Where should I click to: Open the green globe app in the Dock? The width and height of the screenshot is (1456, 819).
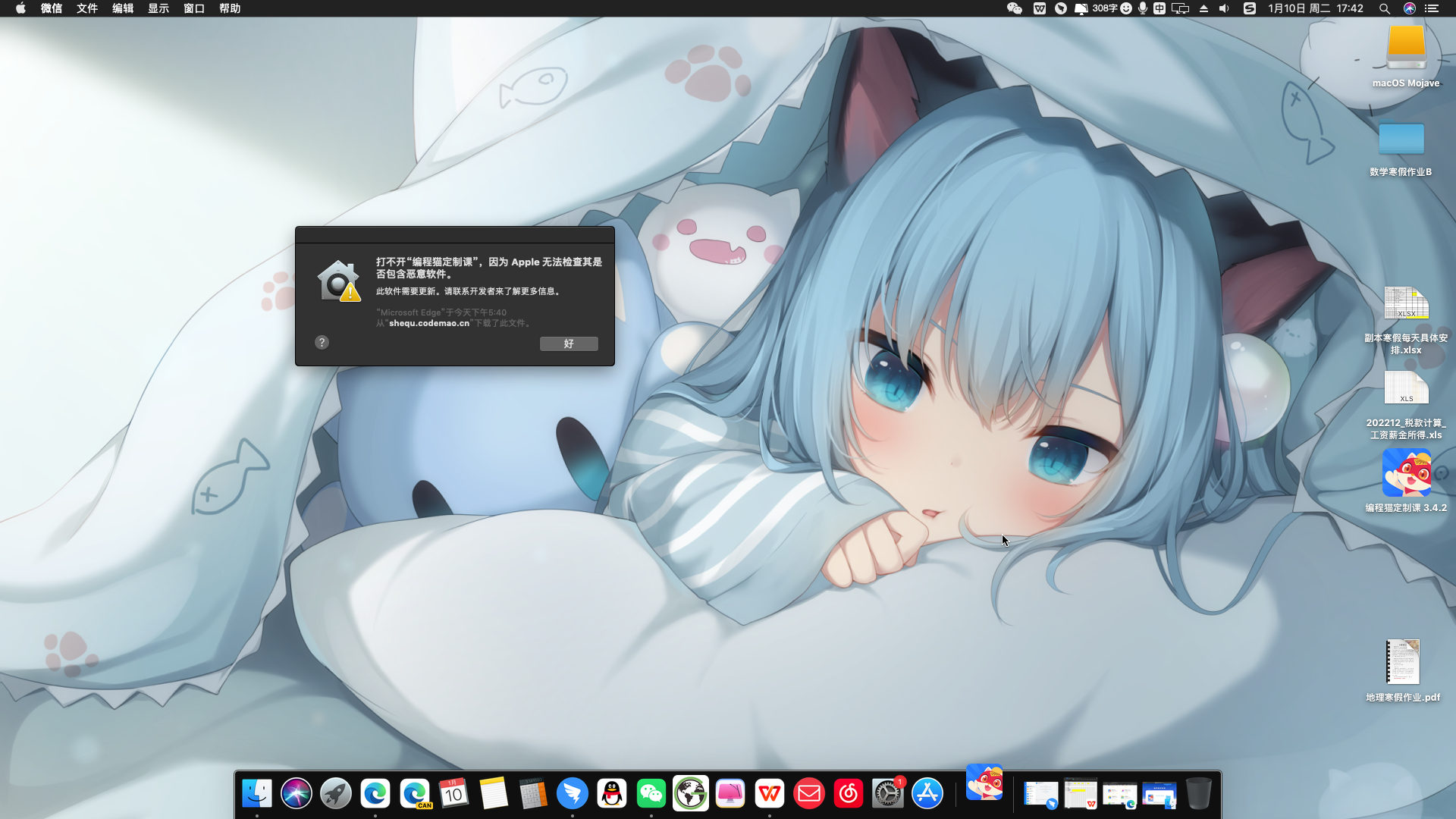691,794
